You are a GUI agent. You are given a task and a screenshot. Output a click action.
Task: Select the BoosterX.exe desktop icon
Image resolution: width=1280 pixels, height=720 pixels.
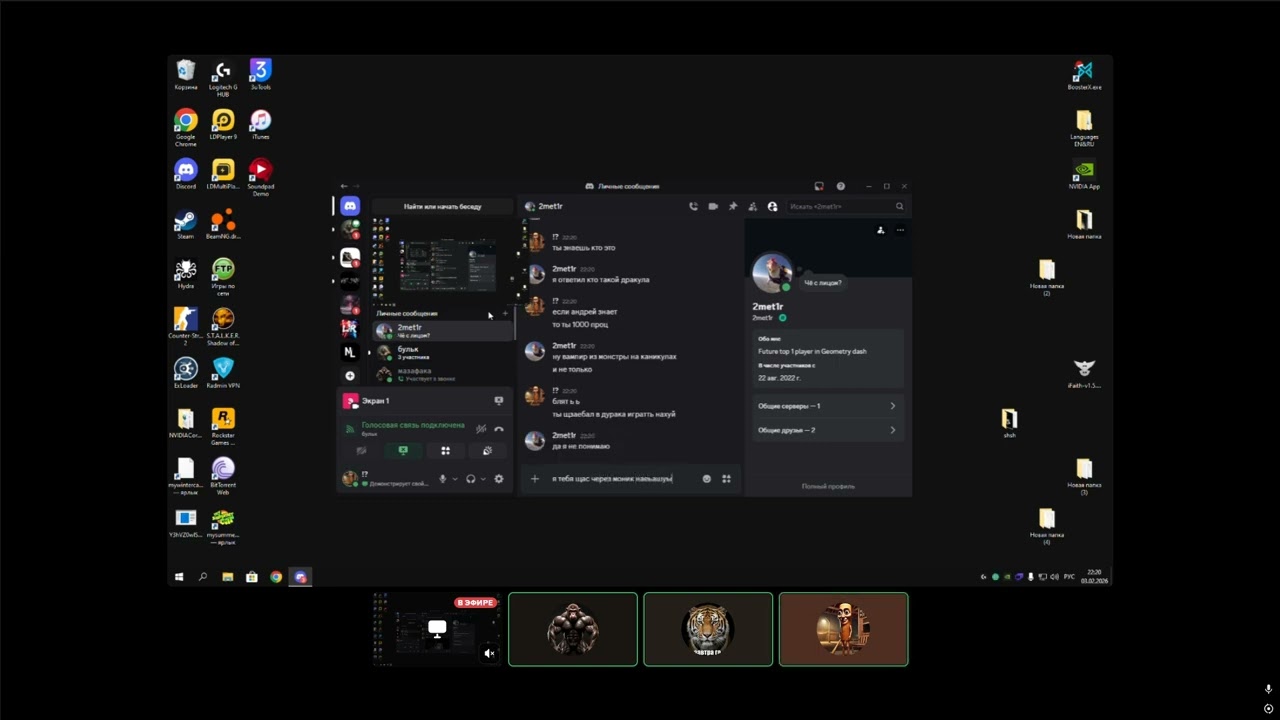pyautogui.click(x=1084, y=75)
